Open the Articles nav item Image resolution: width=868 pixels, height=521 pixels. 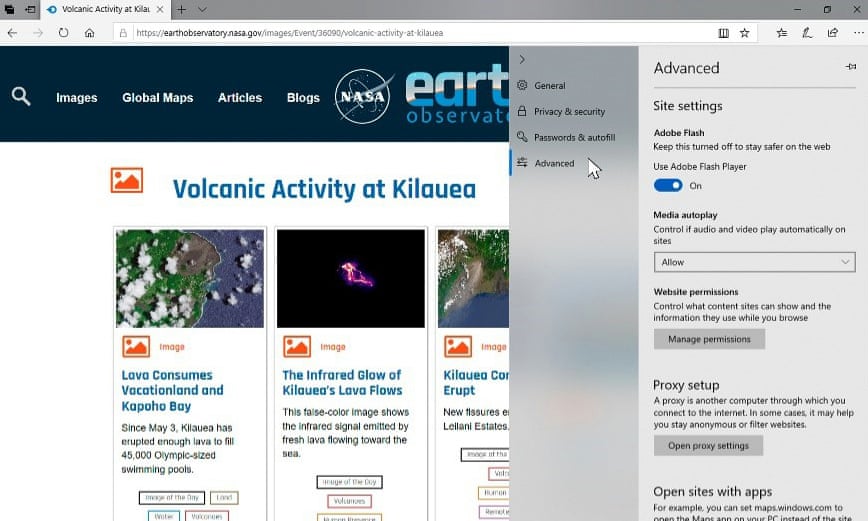240,98
